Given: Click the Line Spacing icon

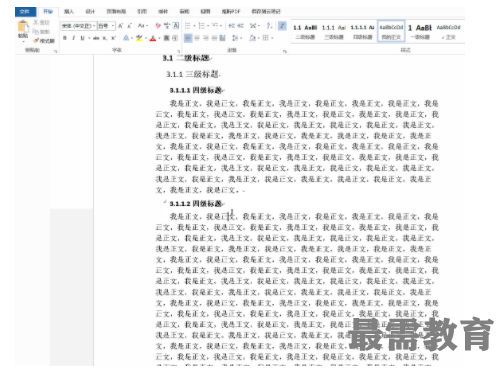Looking at the screenshot, I should click(235, 38).
